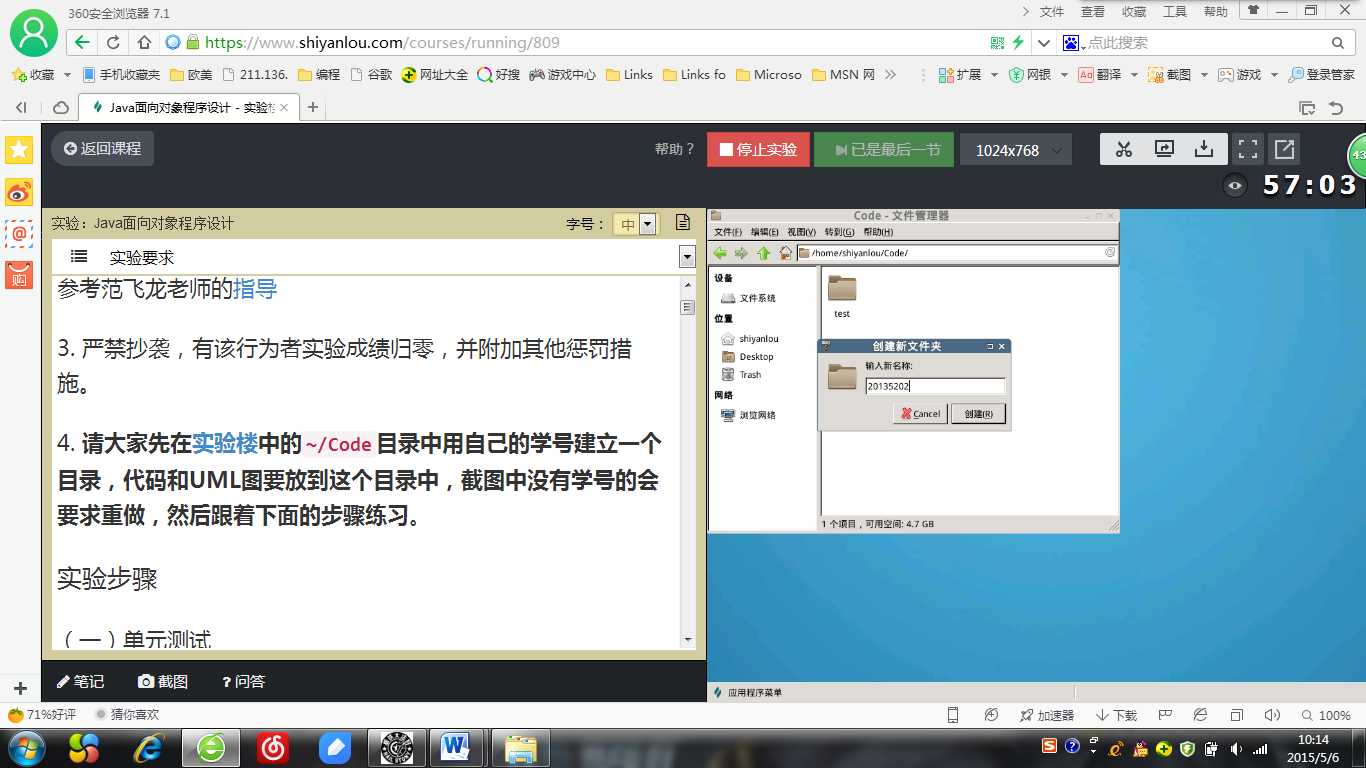The image size is (1366, 768).
Task: Select 文件系统 in file manager sidebar
Action: coord(748,298)
